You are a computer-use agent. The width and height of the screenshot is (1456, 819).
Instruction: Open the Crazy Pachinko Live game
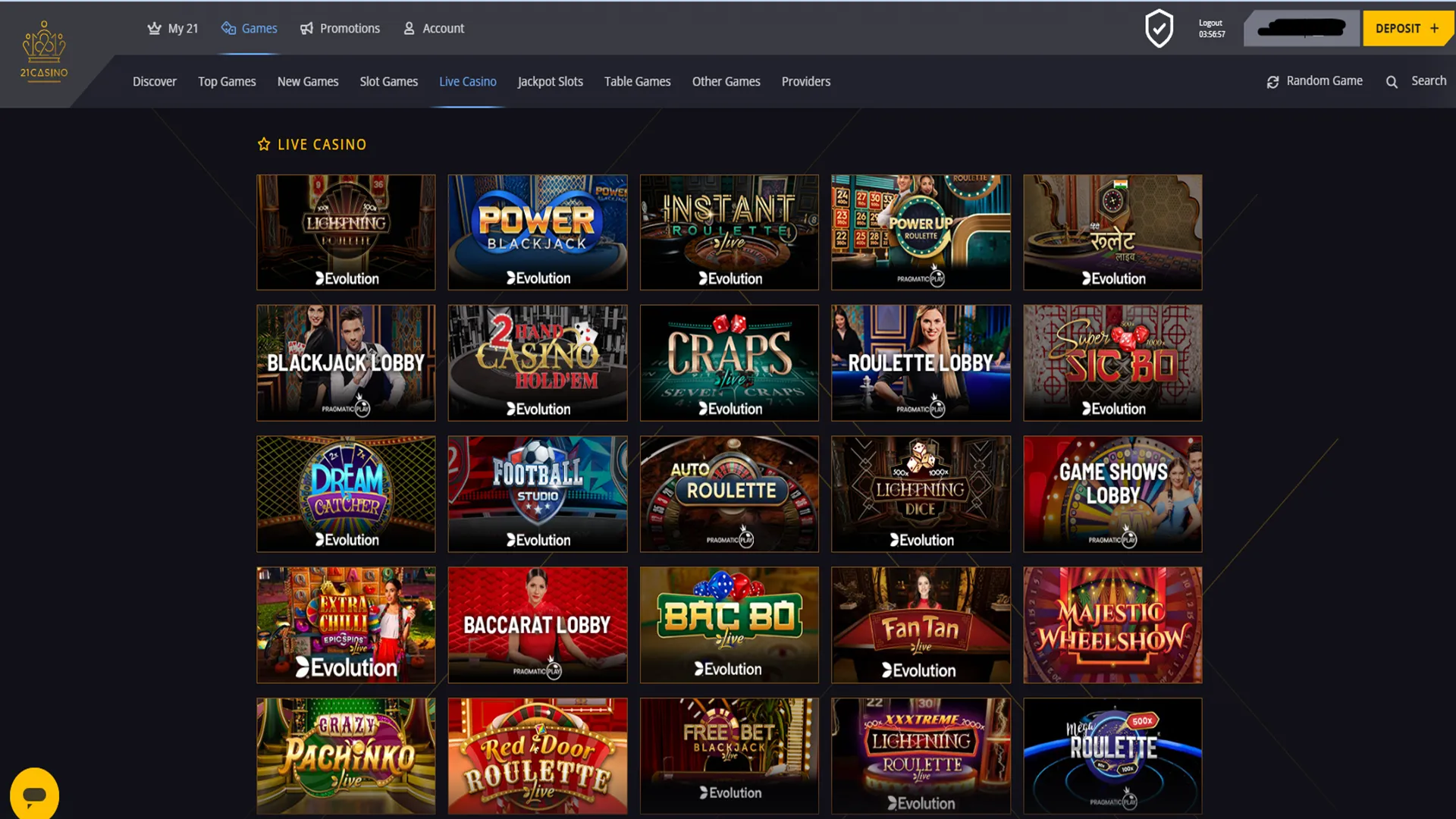tap(346, 756)
